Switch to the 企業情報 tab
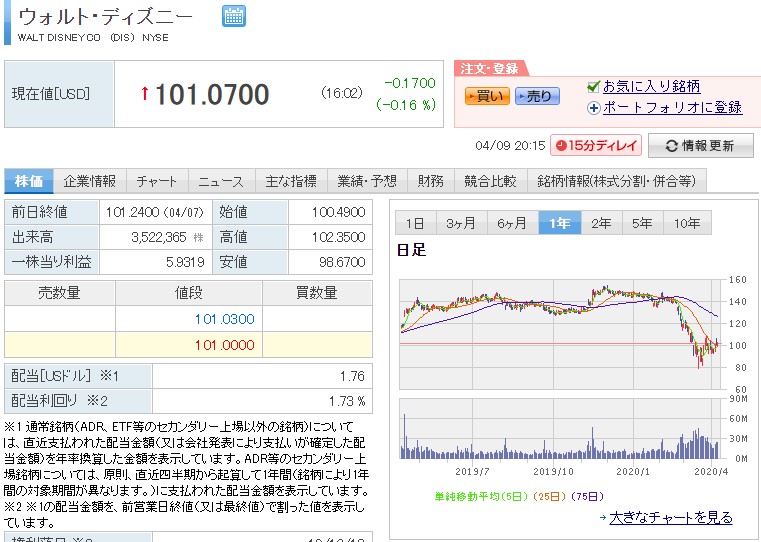Screen dimensions: 761x542 (x=90, y=181)
